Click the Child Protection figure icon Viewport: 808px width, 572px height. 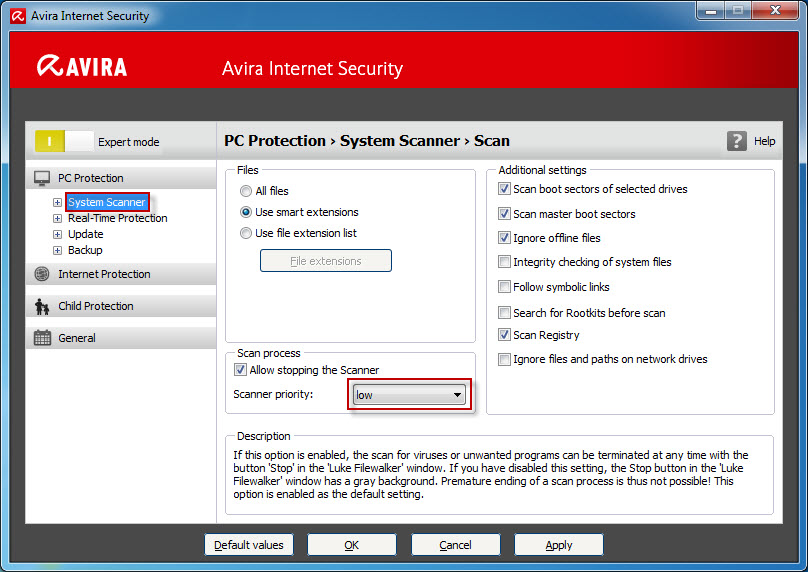[x=42, y=306]
